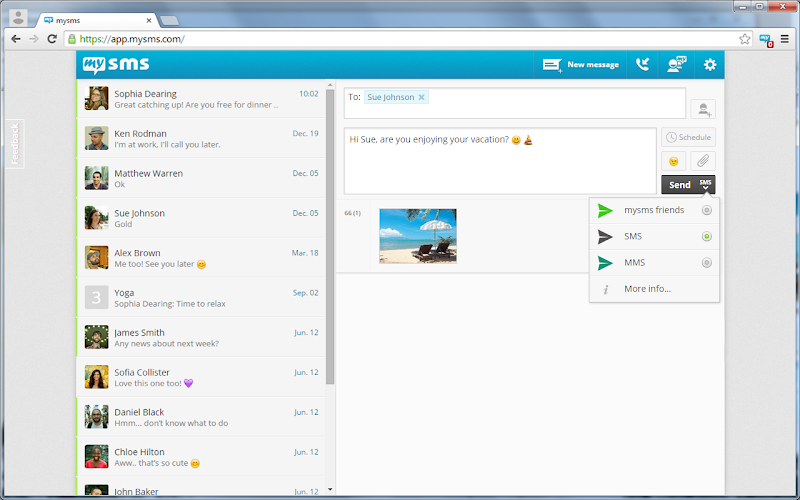Open the More info... menu entry
Viewport: 800px width, 500px height.
(654, 289)
